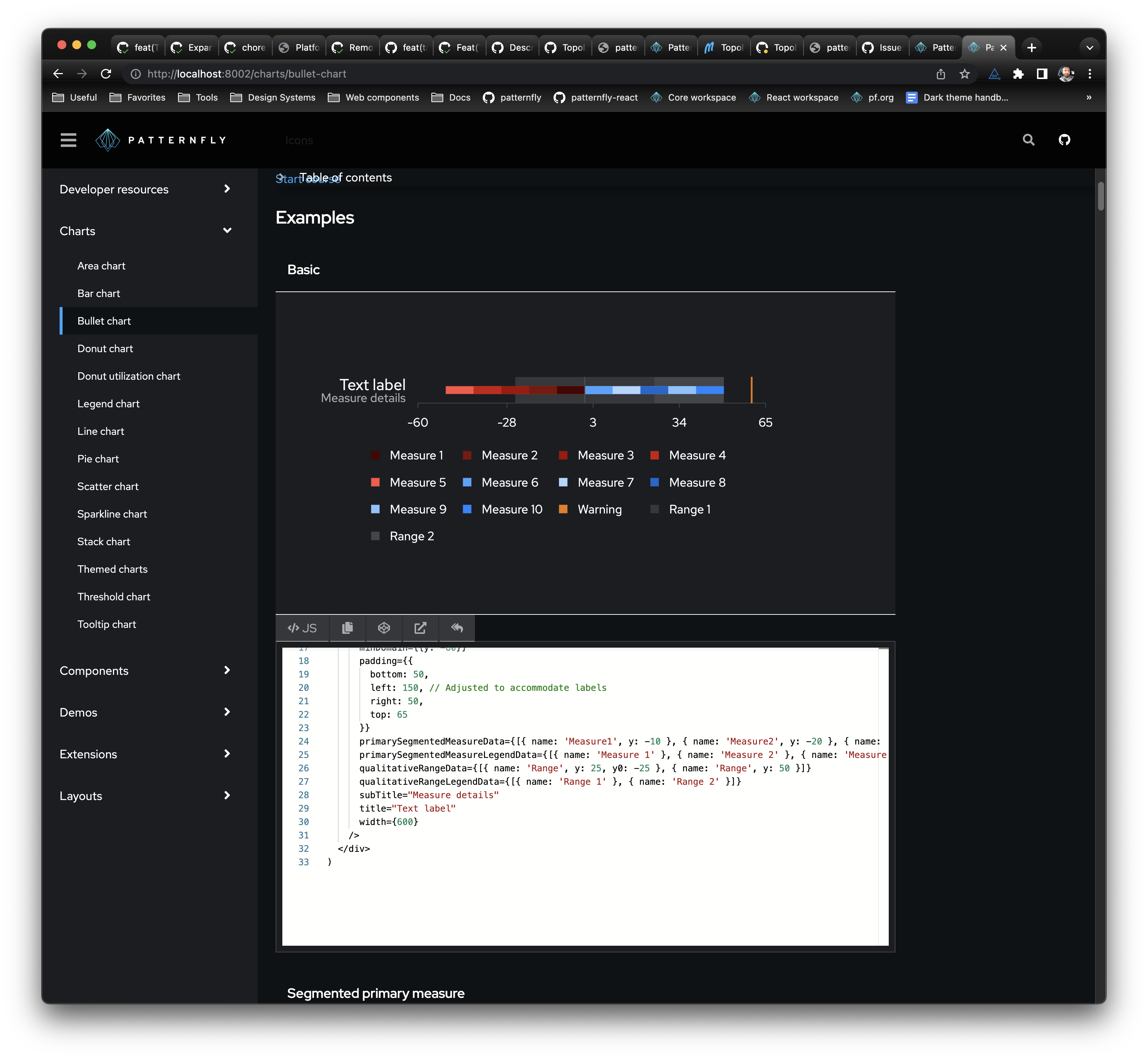Open example in new window icon

coord(420,628)
